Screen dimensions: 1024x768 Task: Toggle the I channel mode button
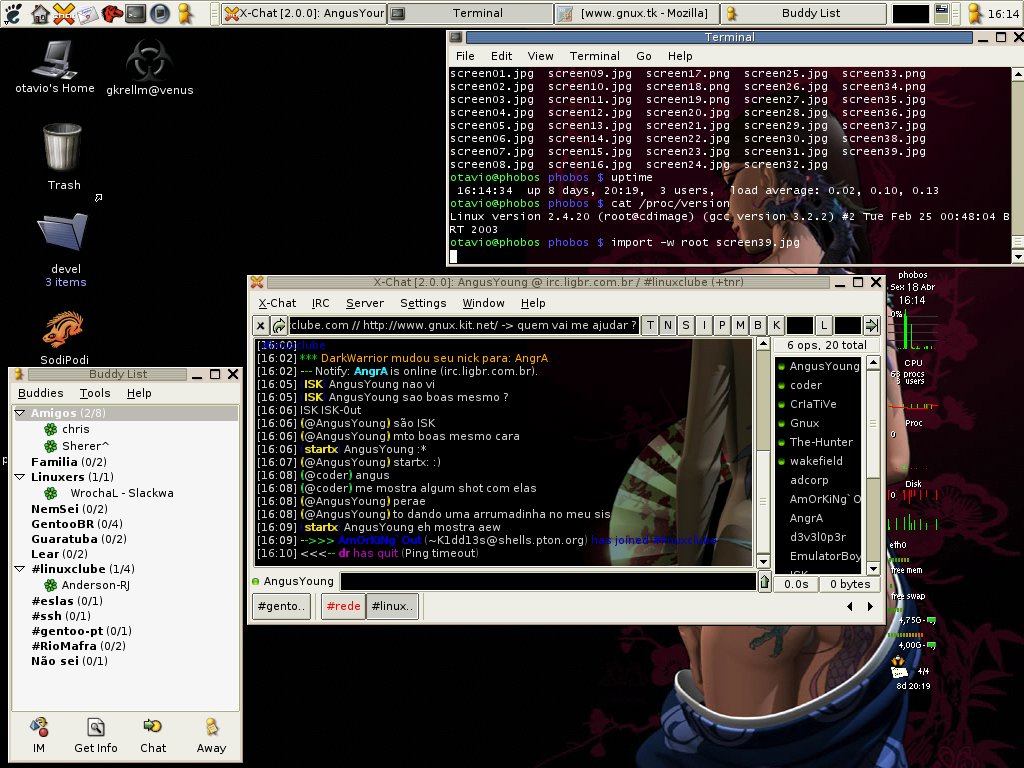coord(704,325)
